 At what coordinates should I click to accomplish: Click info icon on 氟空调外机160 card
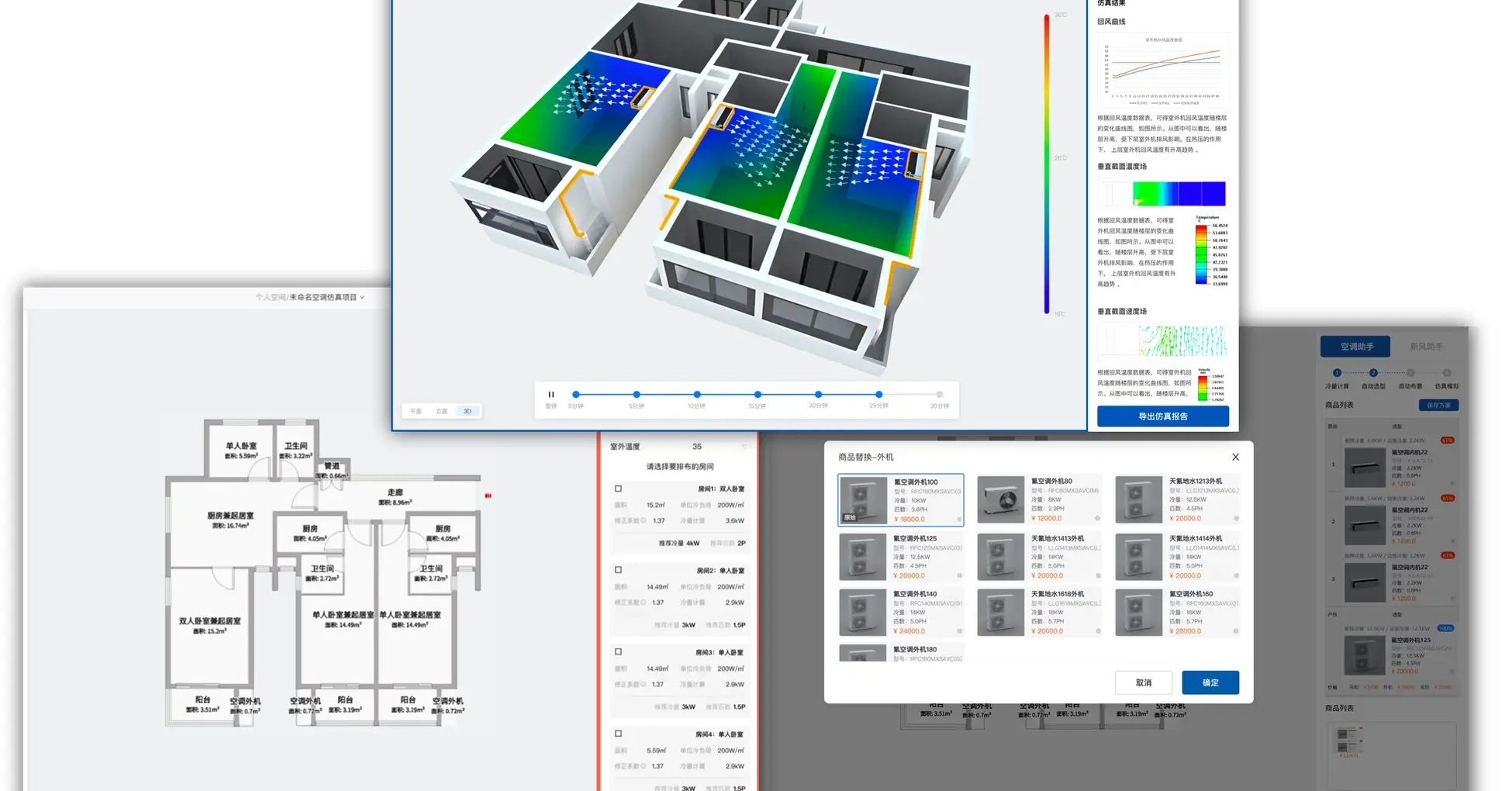pyautogui.click(x=1236, y=631)
